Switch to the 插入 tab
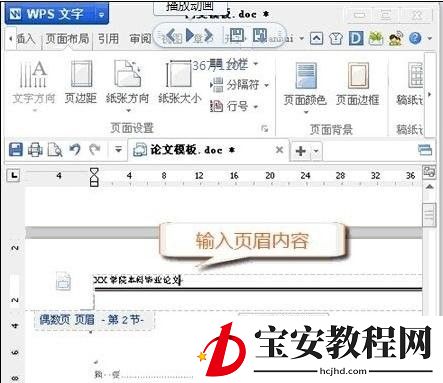 click(25, 39)
